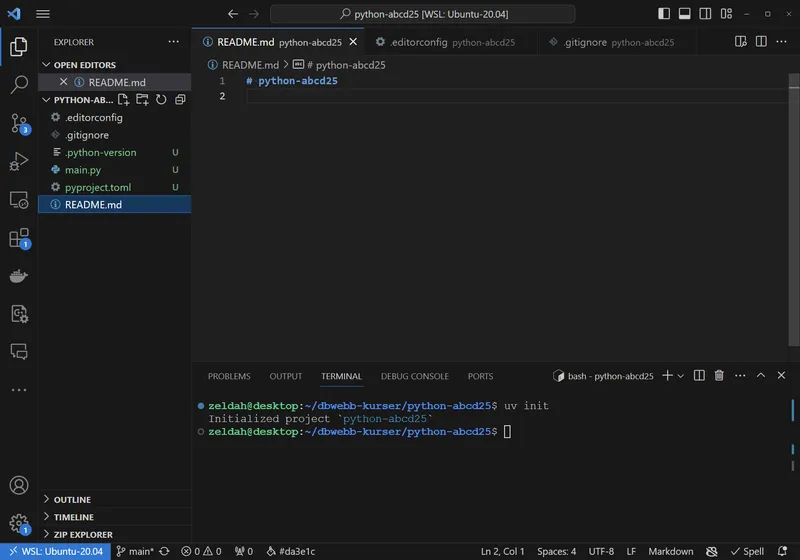800x560 pixels.
Task: Go back in navigation history
Action: pos(233,14)
